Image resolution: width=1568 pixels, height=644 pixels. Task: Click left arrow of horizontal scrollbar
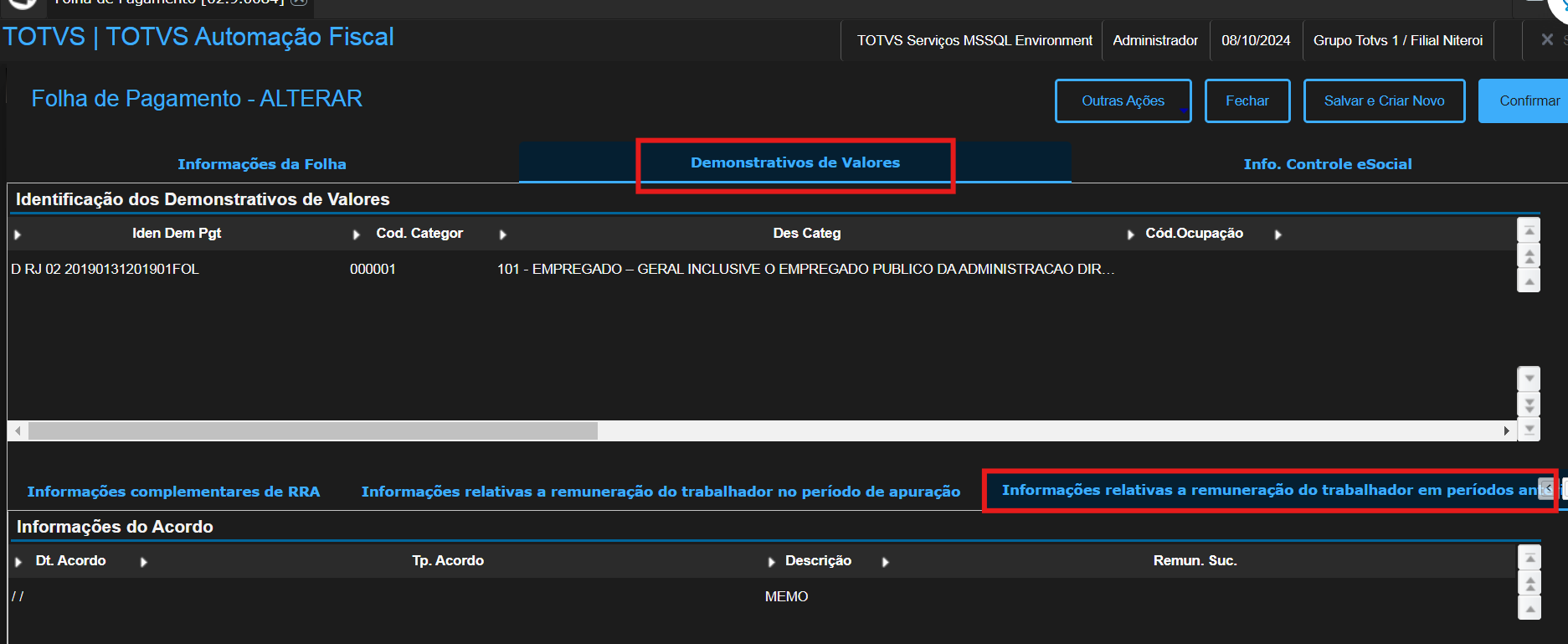click(x=18, y=430)
